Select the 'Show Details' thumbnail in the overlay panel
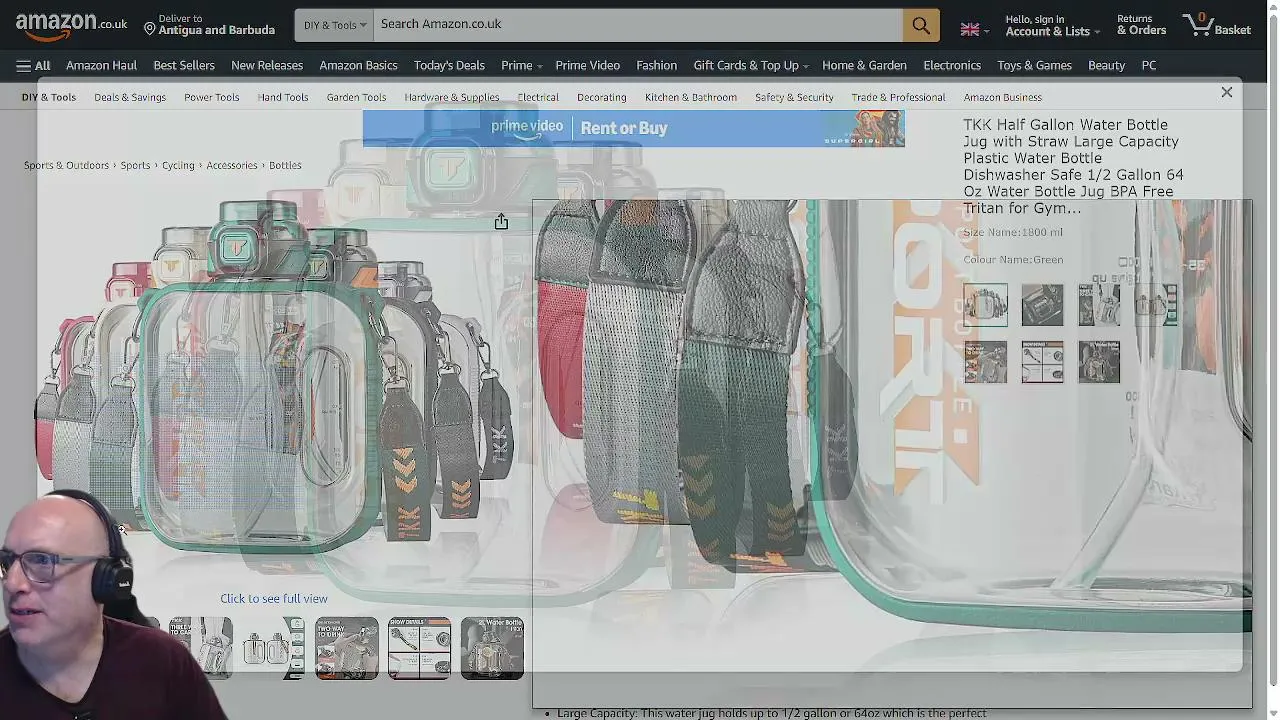This screenshot has width=1280, height=720. pyautogui.click(x=1043, y=362)
